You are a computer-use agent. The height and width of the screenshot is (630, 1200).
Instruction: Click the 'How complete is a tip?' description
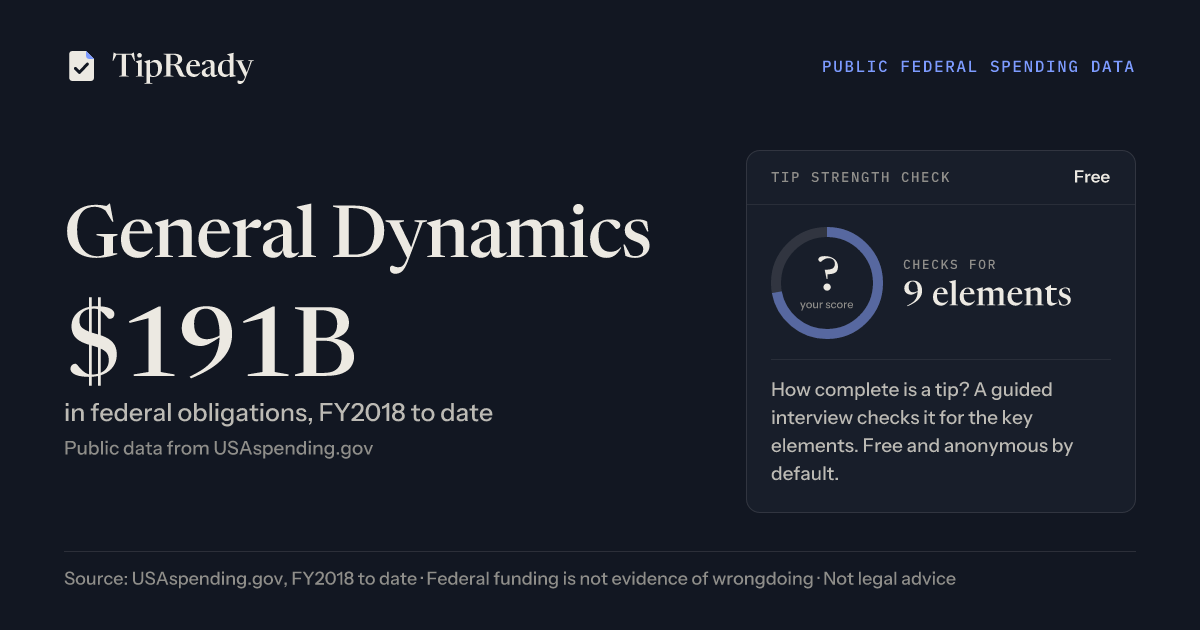pyautogui.click(x=922, y=431)
